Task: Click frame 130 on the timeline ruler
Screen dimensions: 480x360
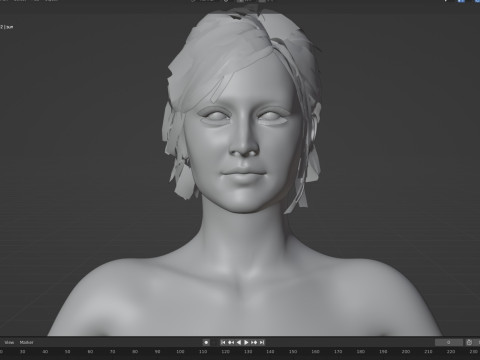Action: (x=248, y=352)
